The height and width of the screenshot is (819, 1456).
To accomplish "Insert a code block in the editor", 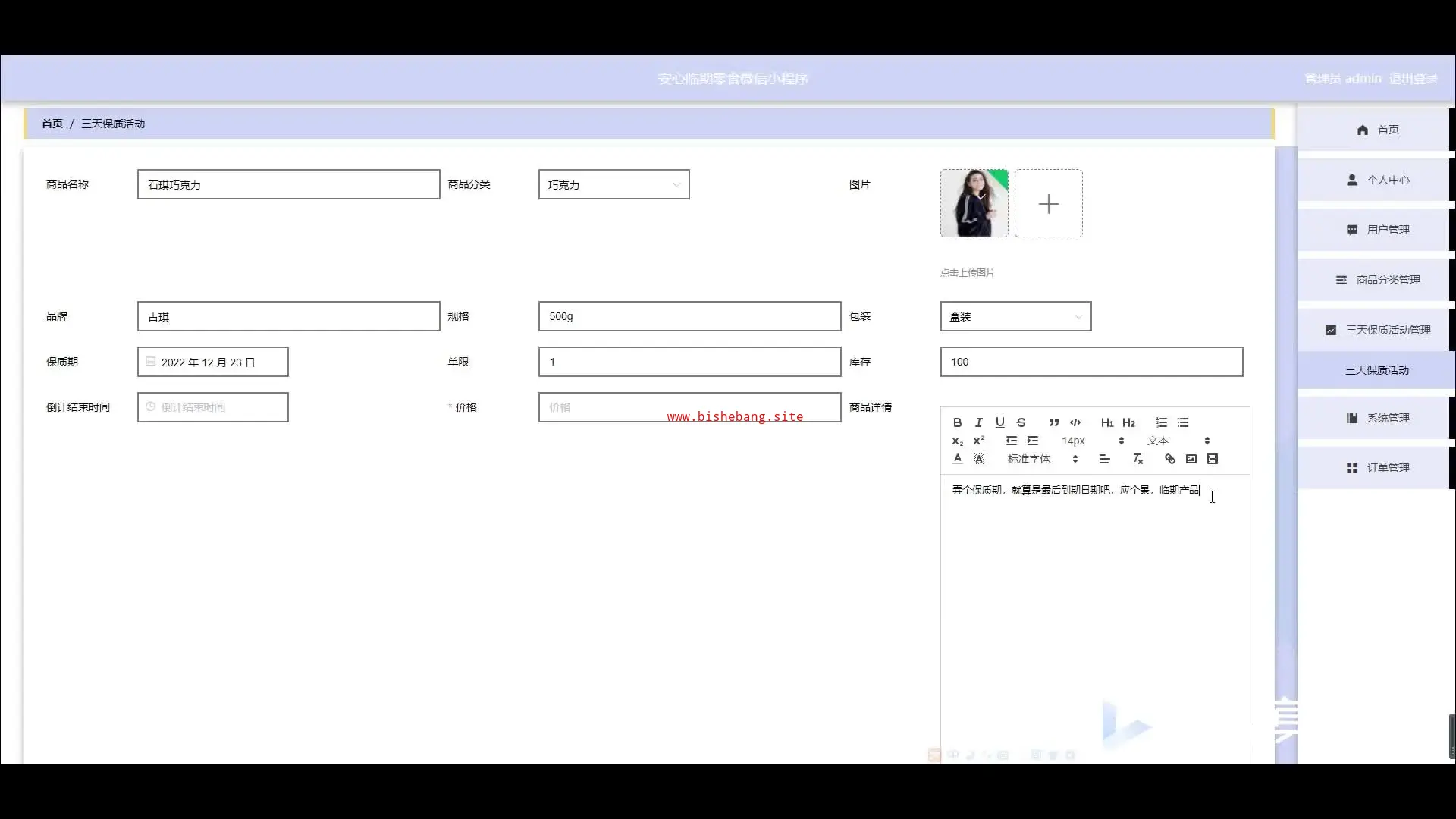I will click(x=1075, y=422).
